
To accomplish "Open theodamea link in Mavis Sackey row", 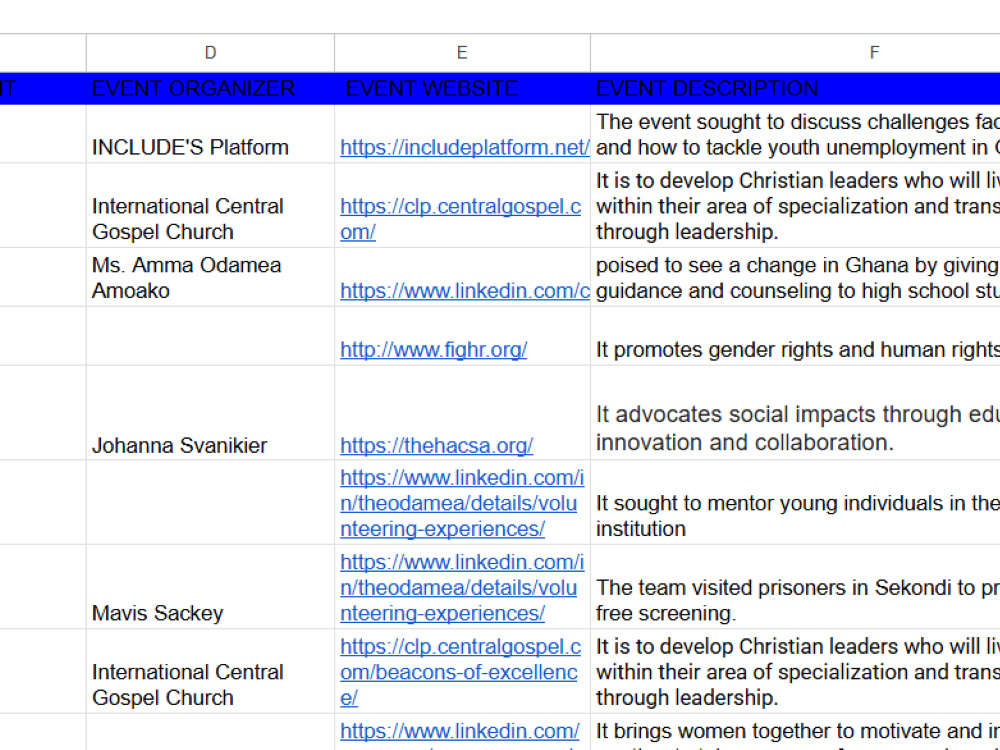I will tap(462, 587).
